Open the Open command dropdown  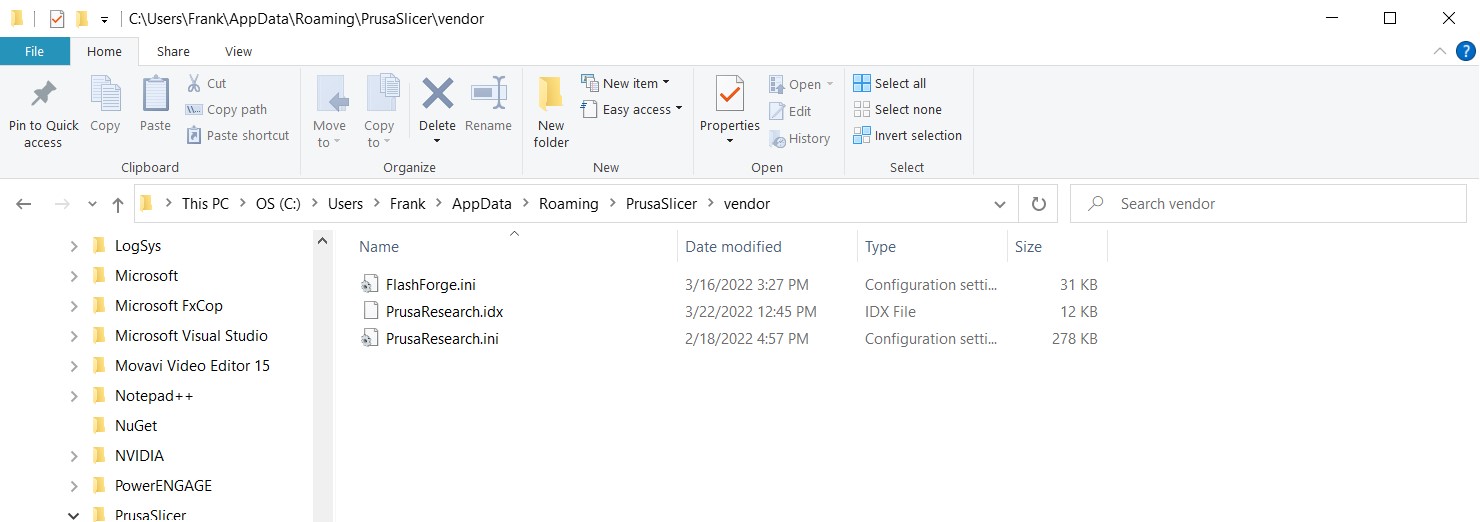pos(829,85)
